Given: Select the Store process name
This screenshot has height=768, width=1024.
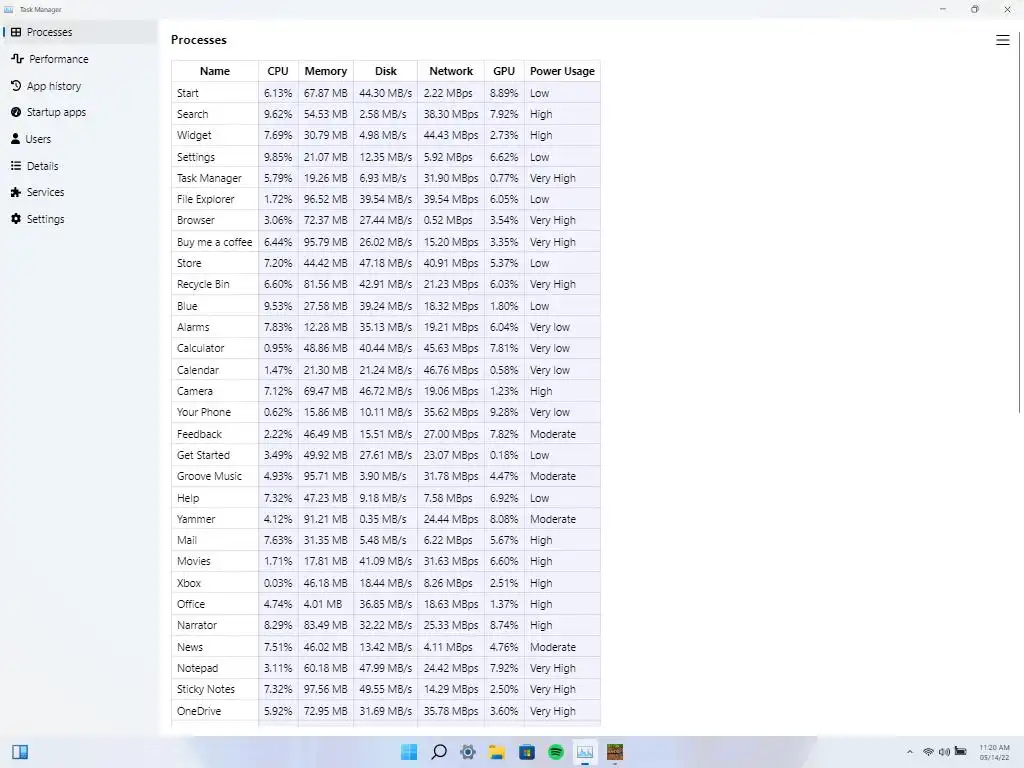Looking at the screenshot, I should 189,263.
